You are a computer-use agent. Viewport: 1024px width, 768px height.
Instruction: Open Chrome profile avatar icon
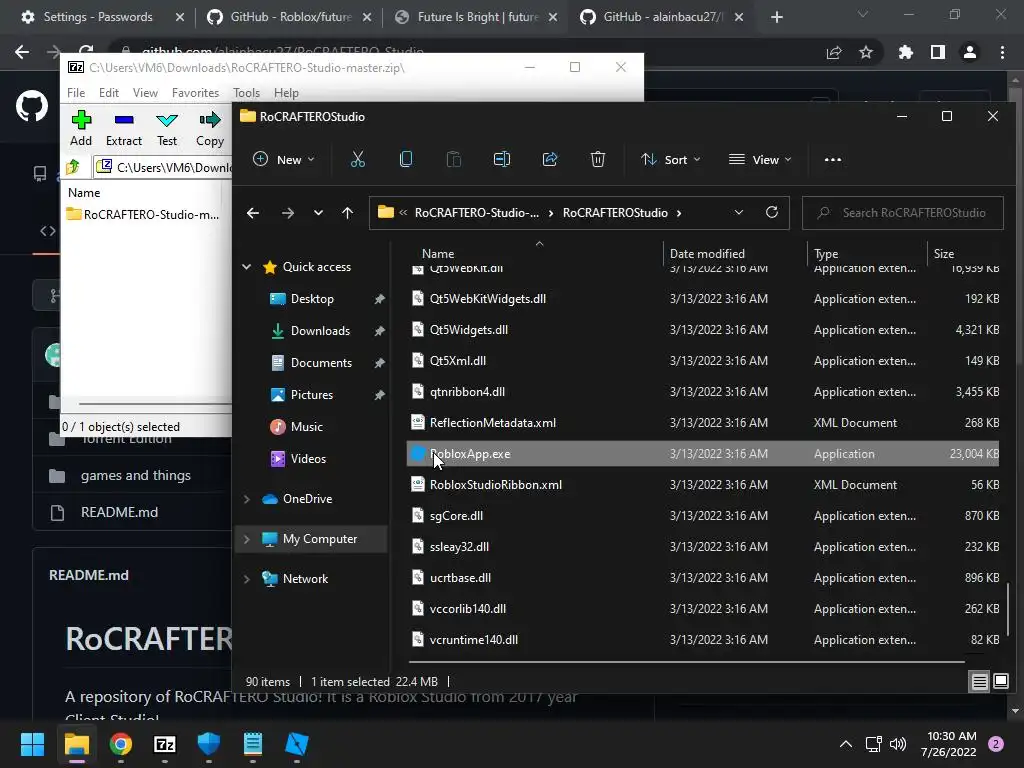tap(969, 52)
